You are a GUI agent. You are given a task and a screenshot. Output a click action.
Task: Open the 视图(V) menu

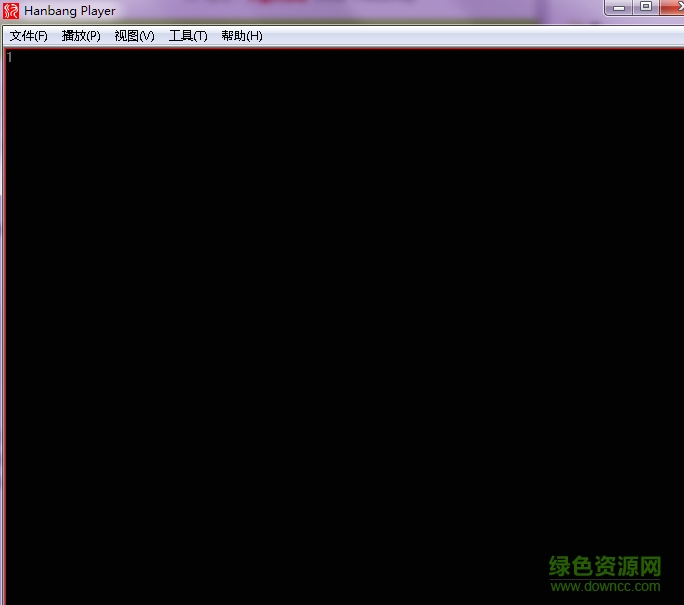pyautogui.click(x=134, y=36)
